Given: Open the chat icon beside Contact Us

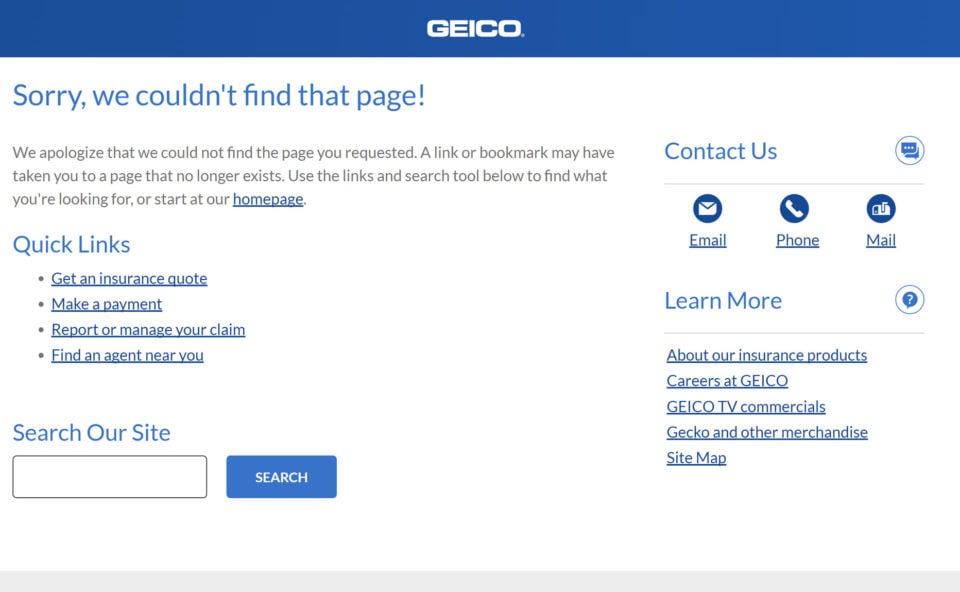Looking at the screenshot, I should [x=909, y=150].
